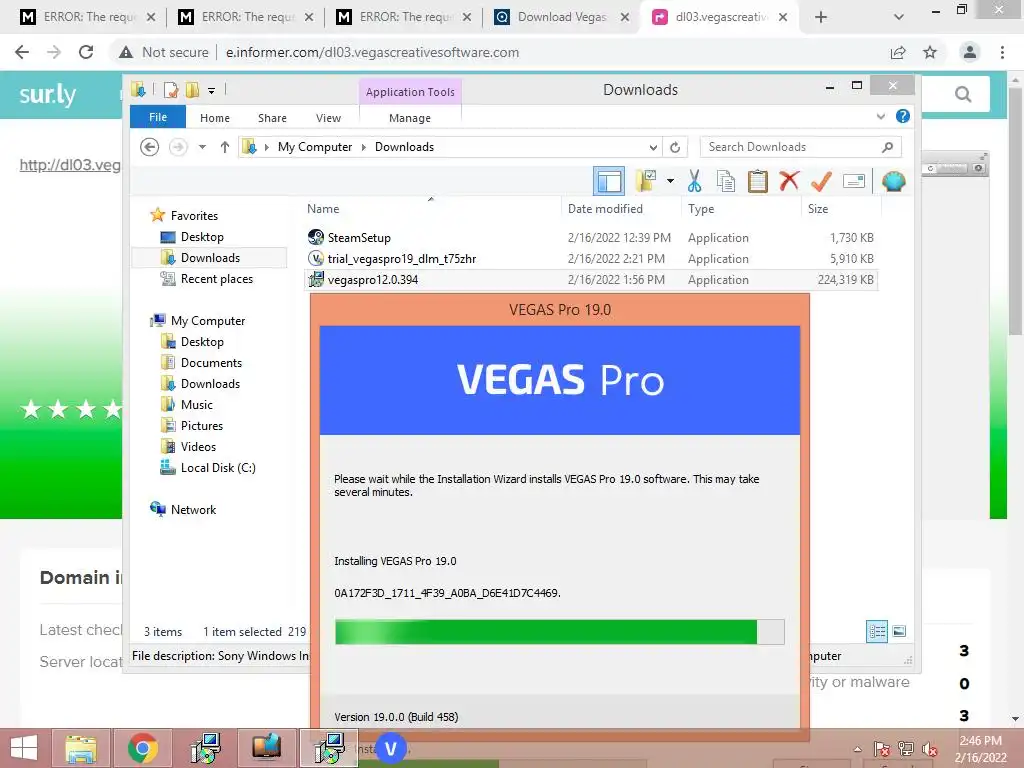Open the File tab in Explorer

tap(158, 117)
